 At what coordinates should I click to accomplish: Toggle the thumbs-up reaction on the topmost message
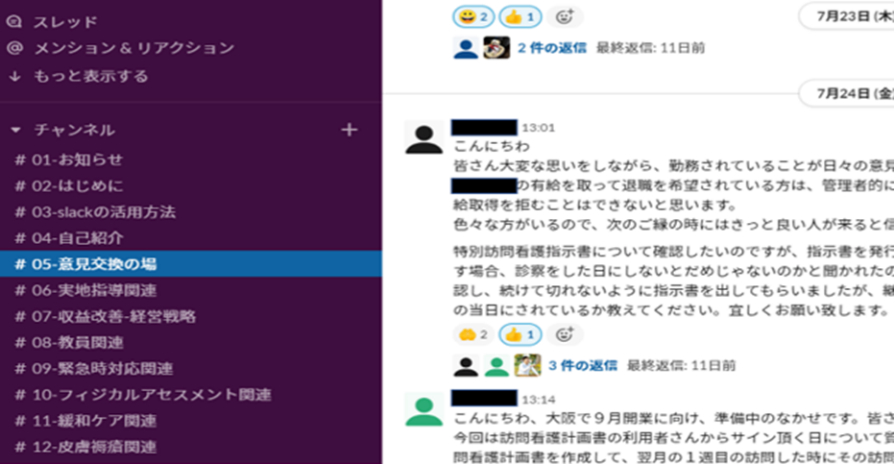point(520,17)
